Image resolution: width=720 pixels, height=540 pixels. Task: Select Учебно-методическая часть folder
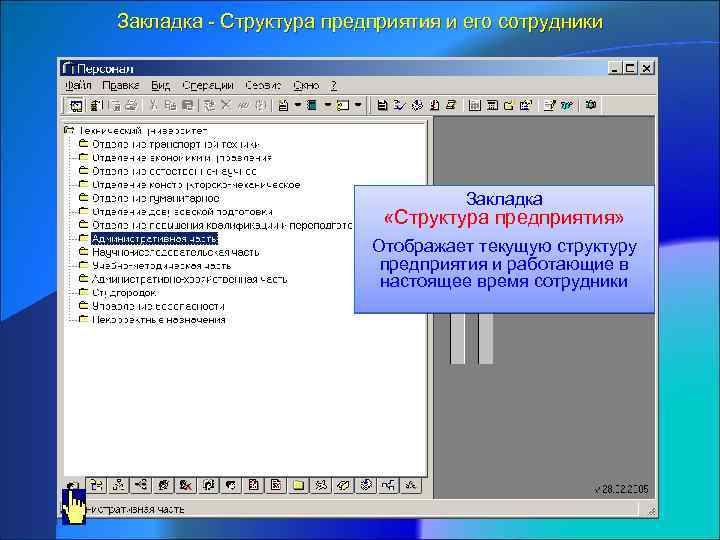pos(162,266)
